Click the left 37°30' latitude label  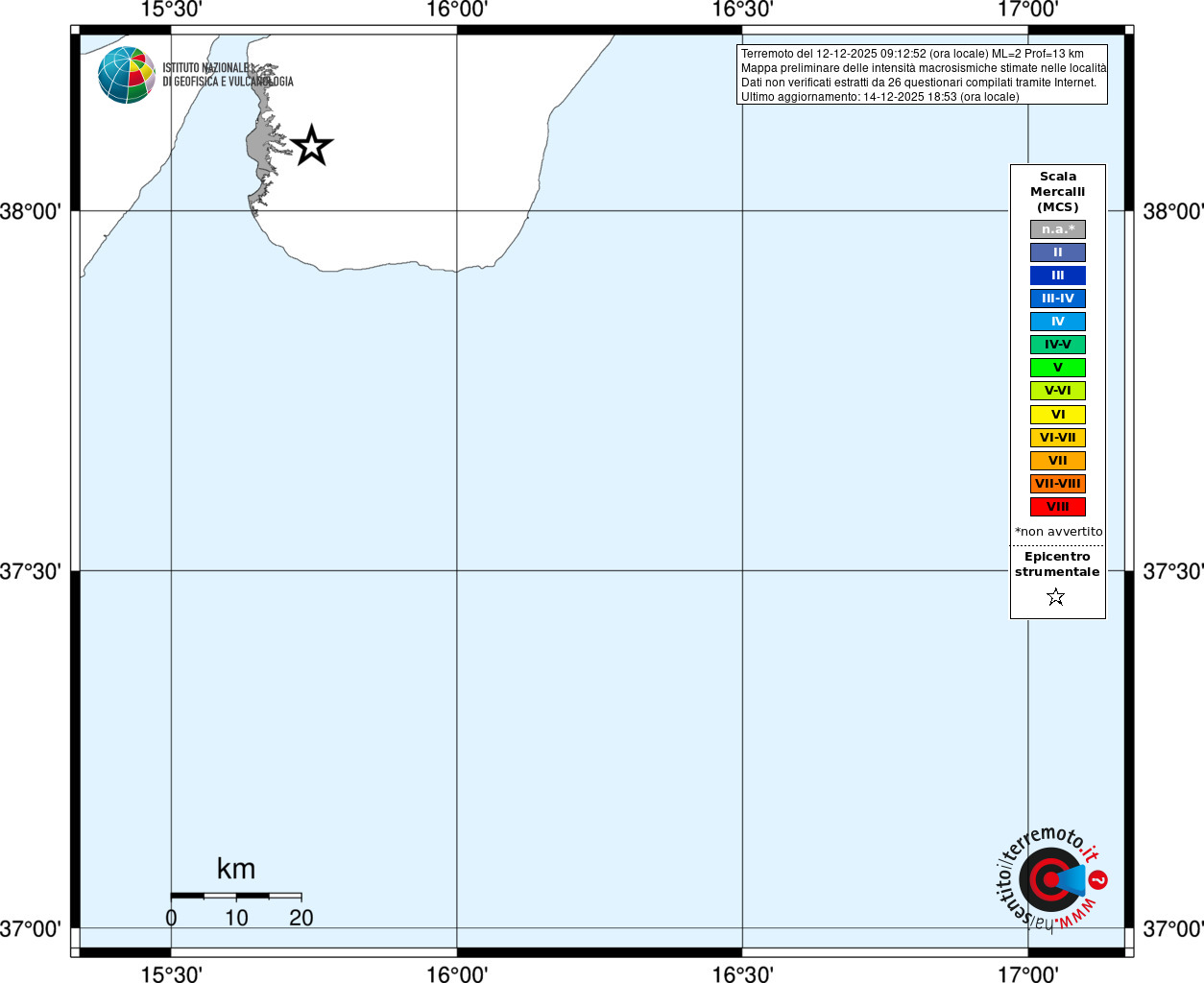pyautogui.click(x=31, y=571)
